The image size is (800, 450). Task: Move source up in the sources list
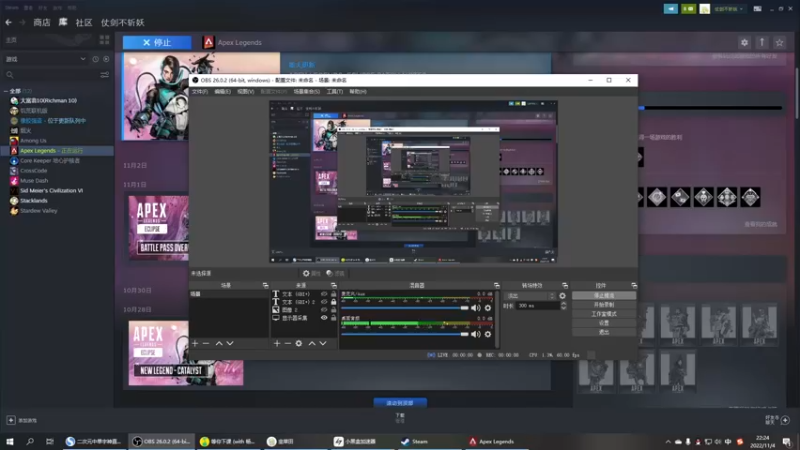[x=312, y=343]
